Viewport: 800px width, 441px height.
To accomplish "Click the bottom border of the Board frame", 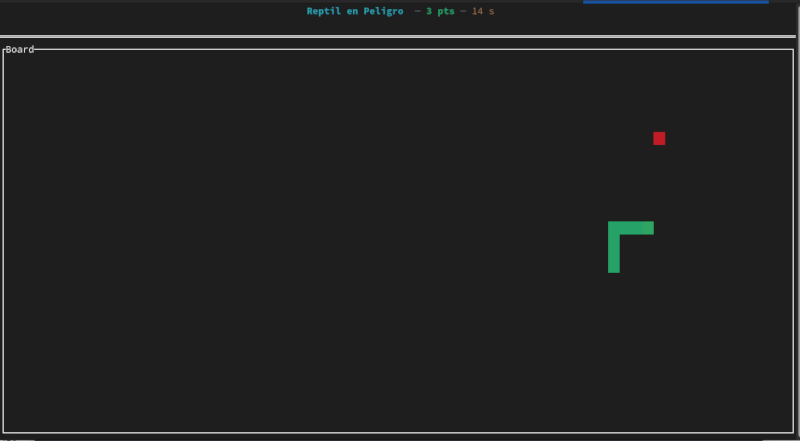I will click(x=400, y=433).
